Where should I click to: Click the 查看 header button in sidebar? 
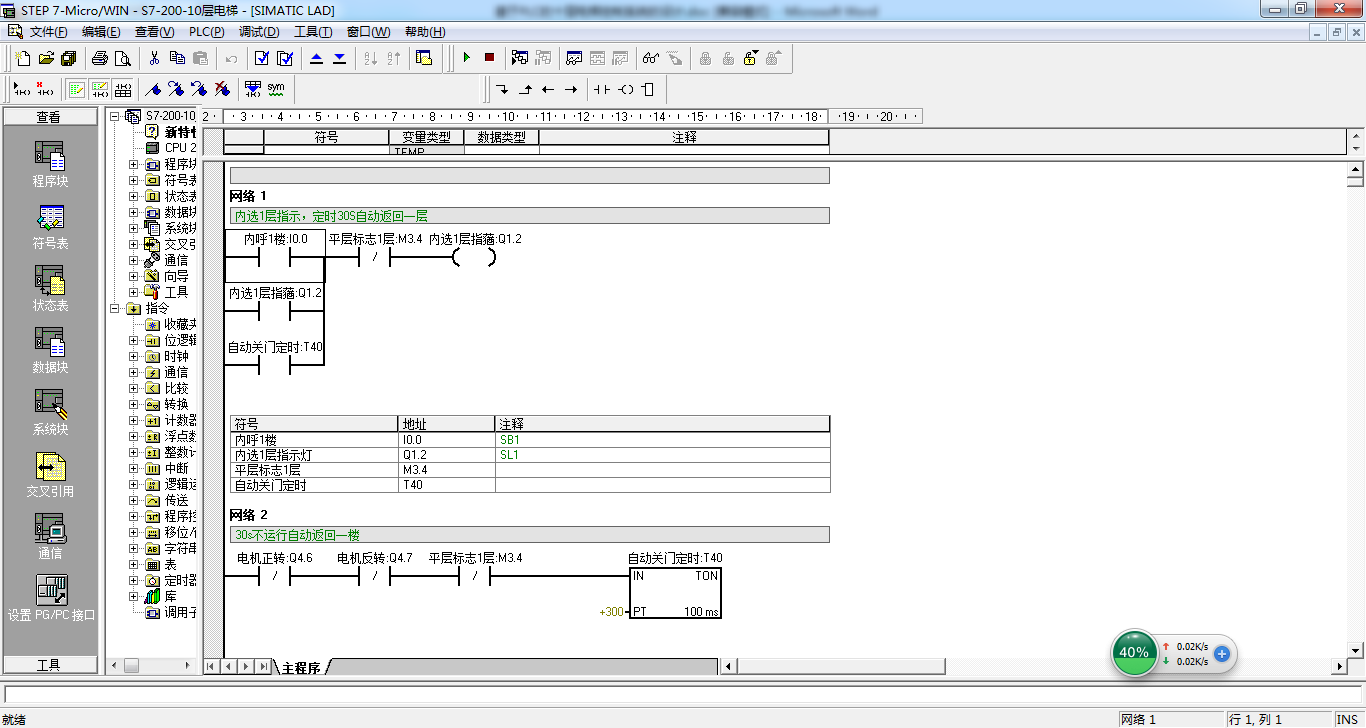50,117
